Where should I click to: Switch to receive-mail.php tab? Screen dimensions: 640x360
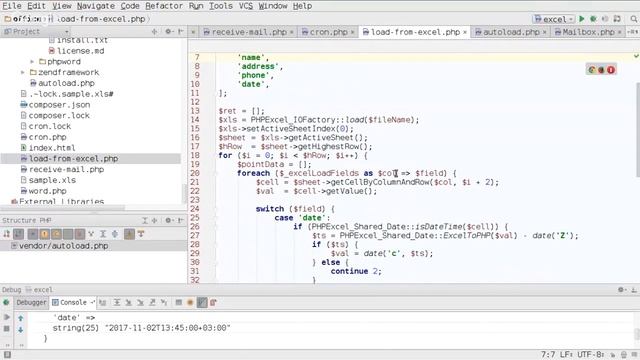[249, 32]
